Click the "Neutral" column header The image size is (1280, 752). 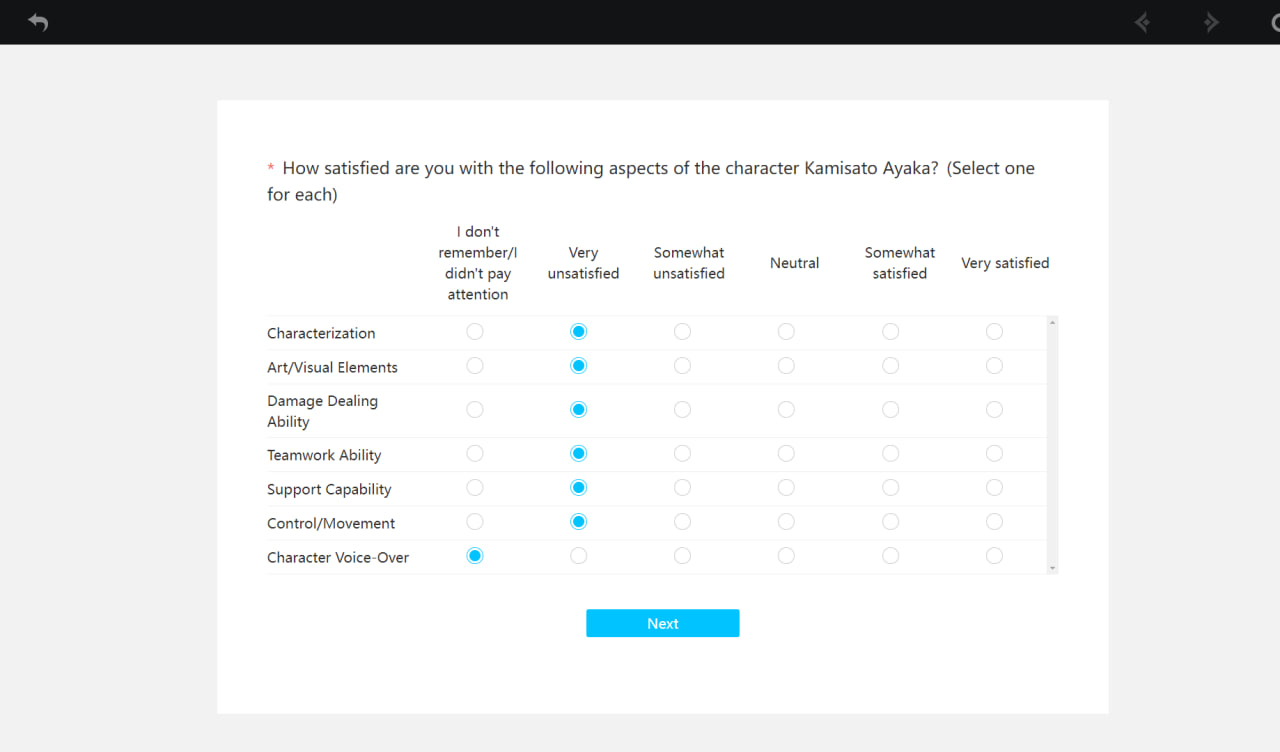[795, 263]
